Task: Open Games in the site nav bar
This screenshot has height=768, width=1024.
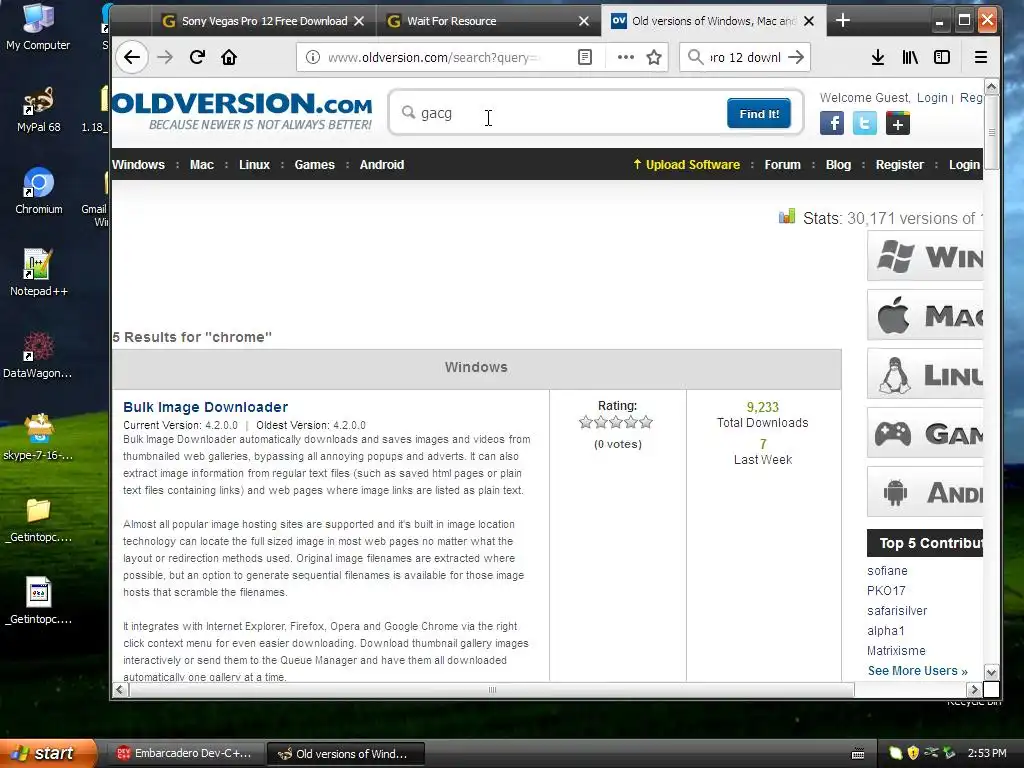Action: pyautogui.click(x=314, y=165)
